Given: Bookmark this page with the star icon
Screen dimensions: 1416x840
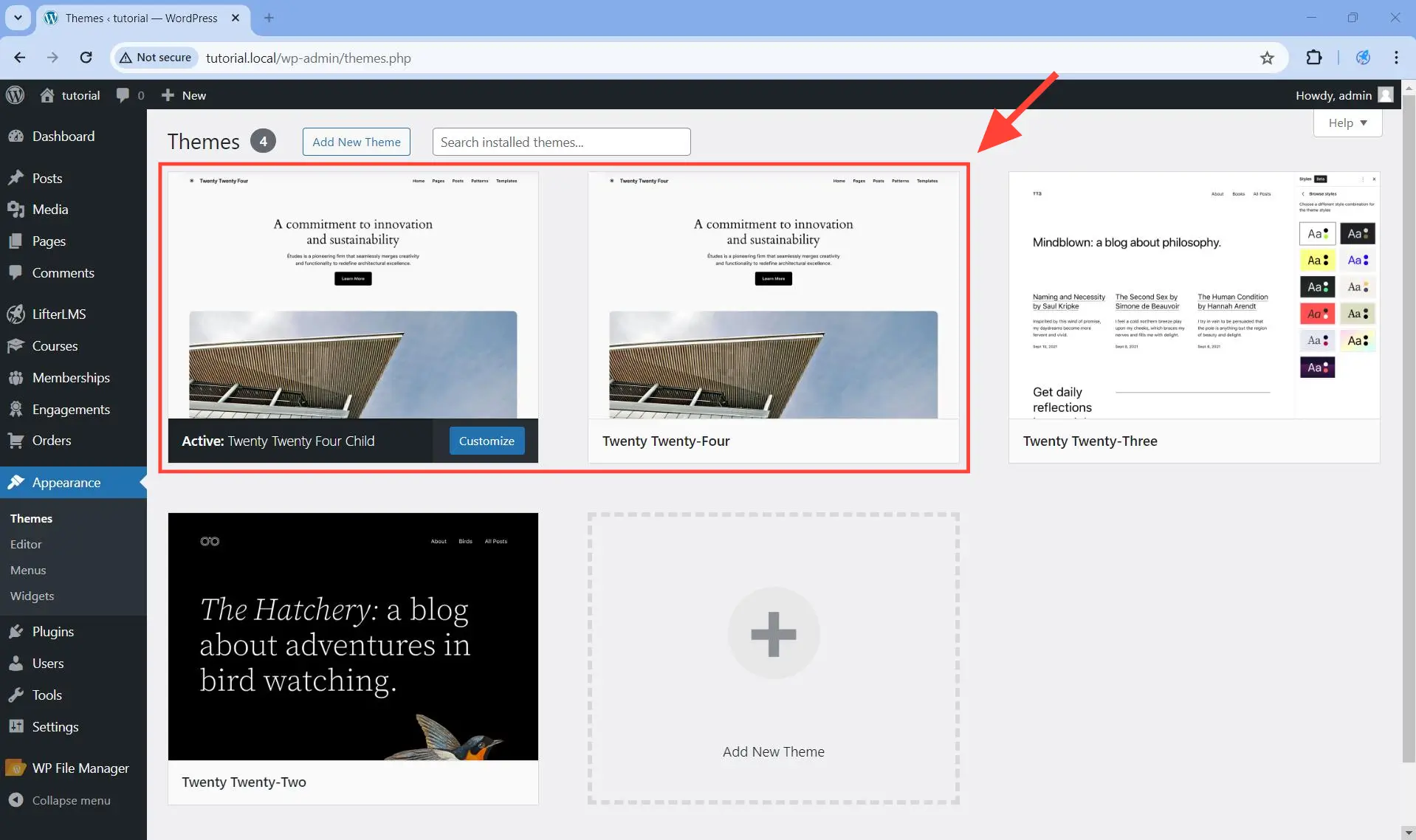Looking at the screenshot, I should pos(1267,58).
